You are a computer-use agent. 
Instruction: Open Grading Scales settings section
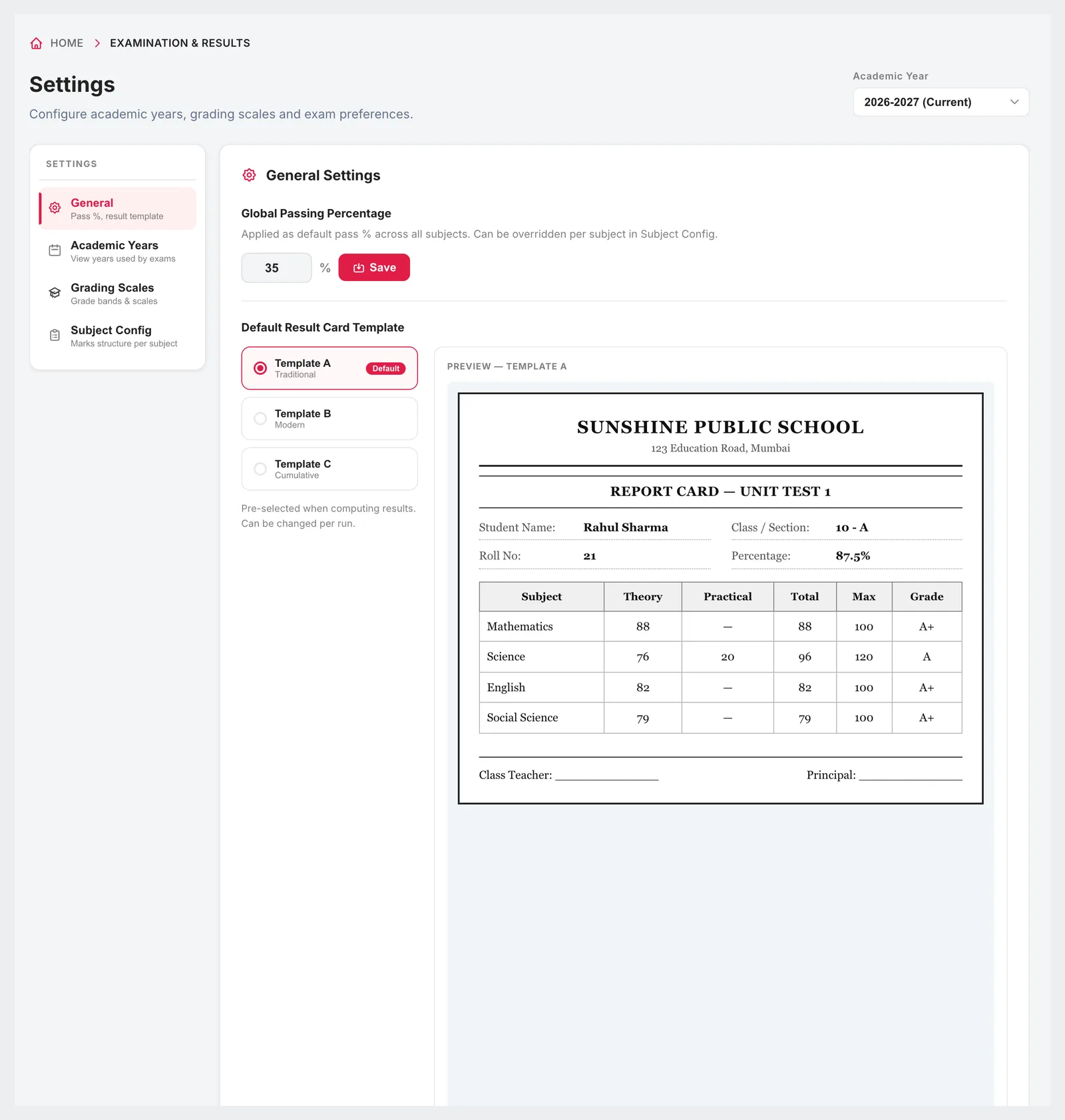118,294
